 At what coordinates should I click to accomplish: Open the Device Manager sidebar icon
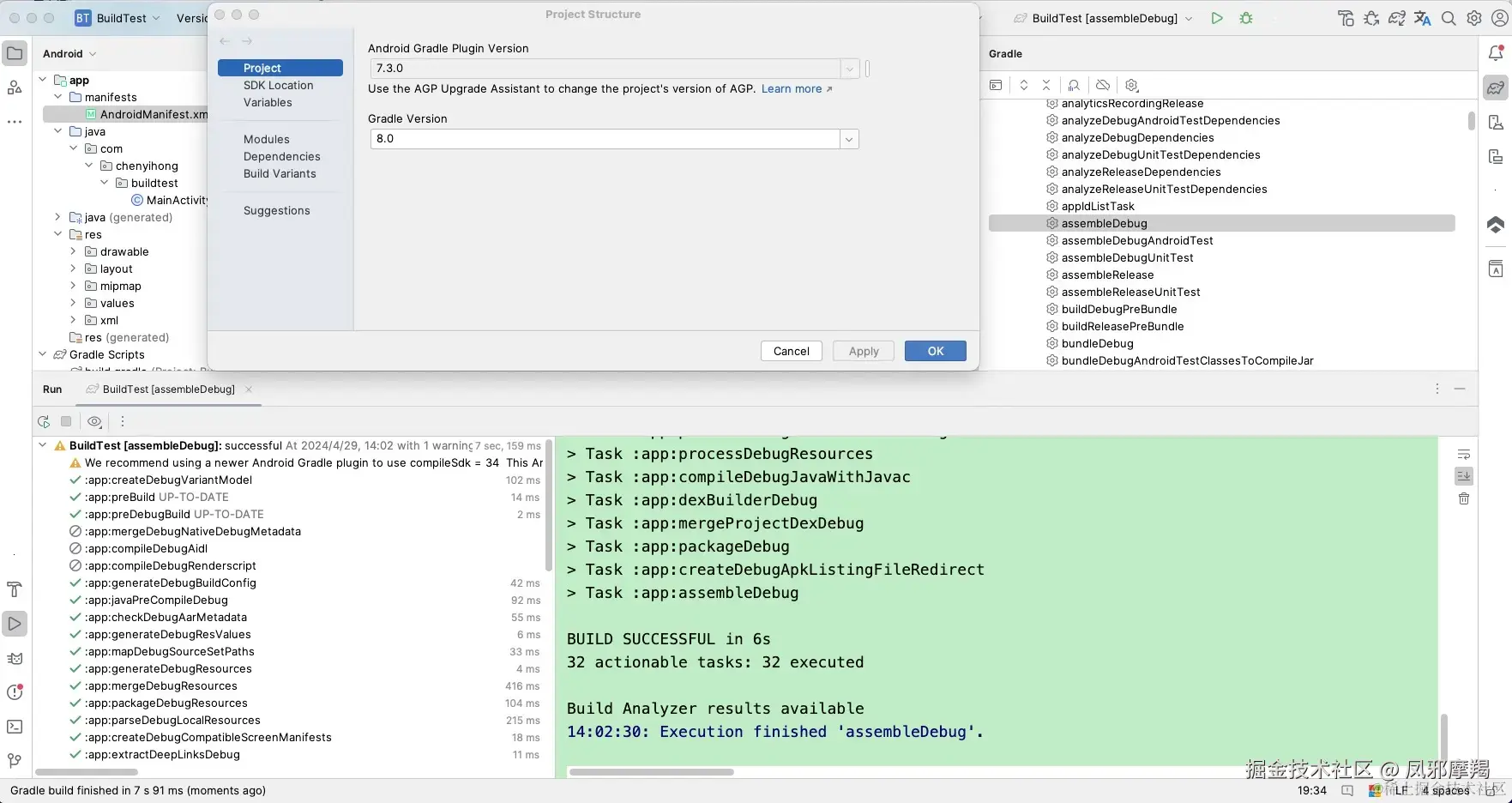tap(1496, 122)
